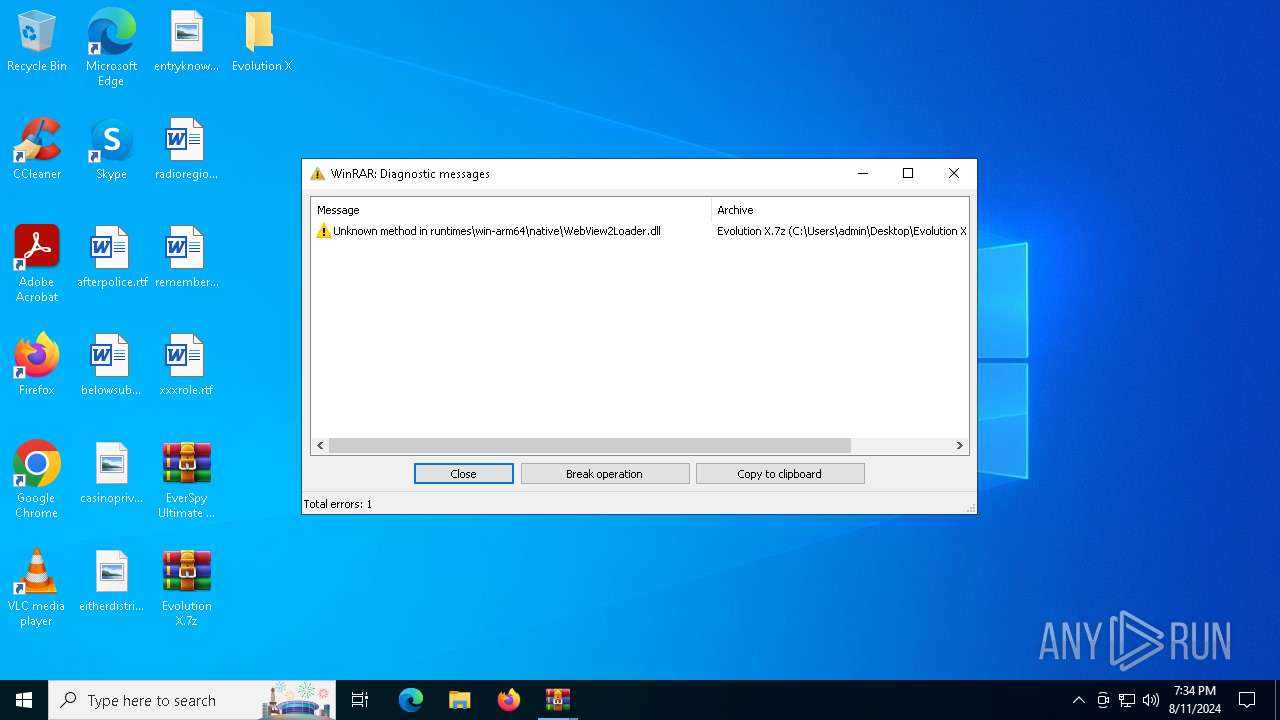Select the radioregio Word document
Image resolution: width=1280 pixels, height=720 pixels.
[186, 150]
